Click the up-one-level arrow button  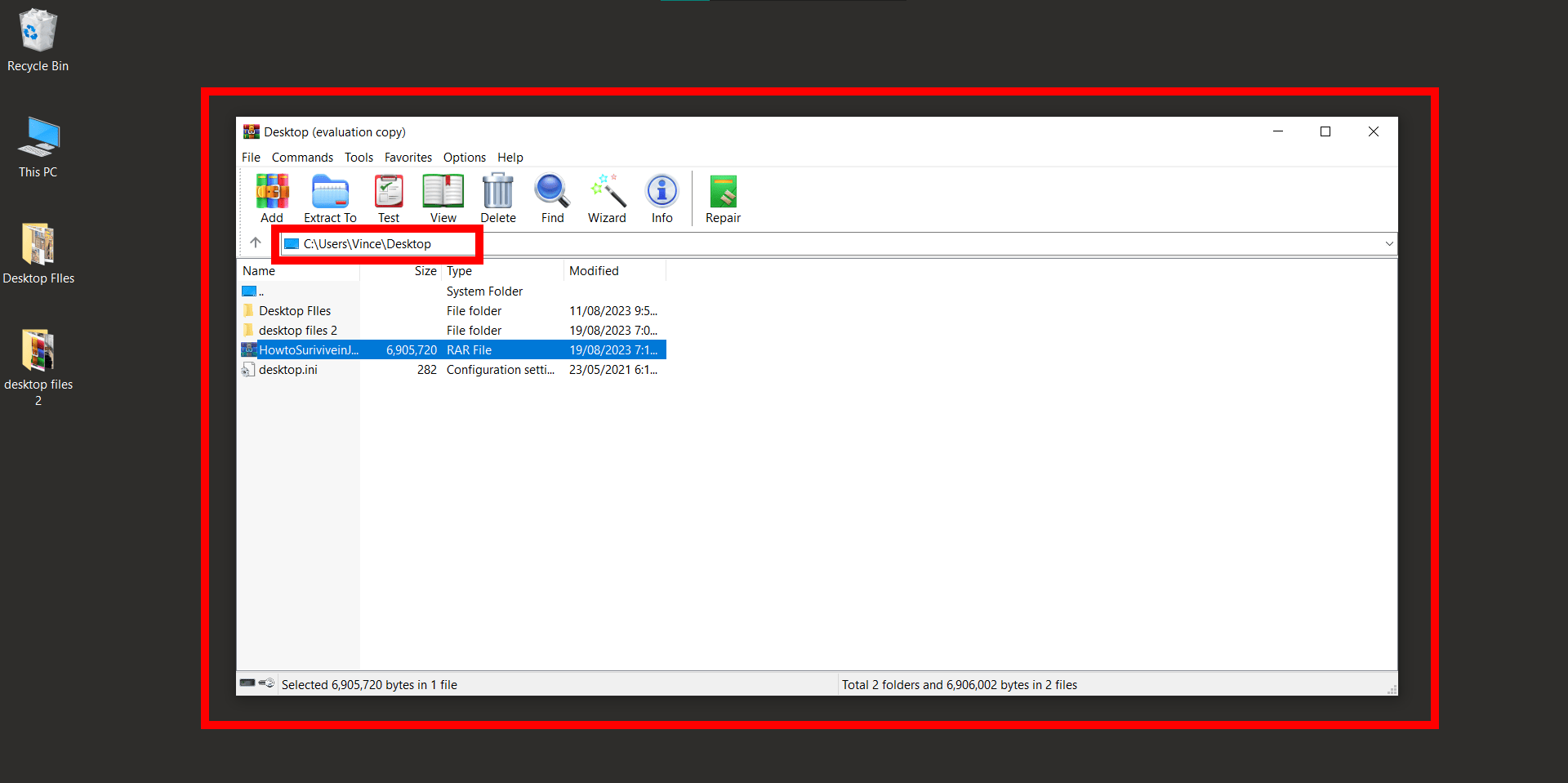[x=255, y=242]
